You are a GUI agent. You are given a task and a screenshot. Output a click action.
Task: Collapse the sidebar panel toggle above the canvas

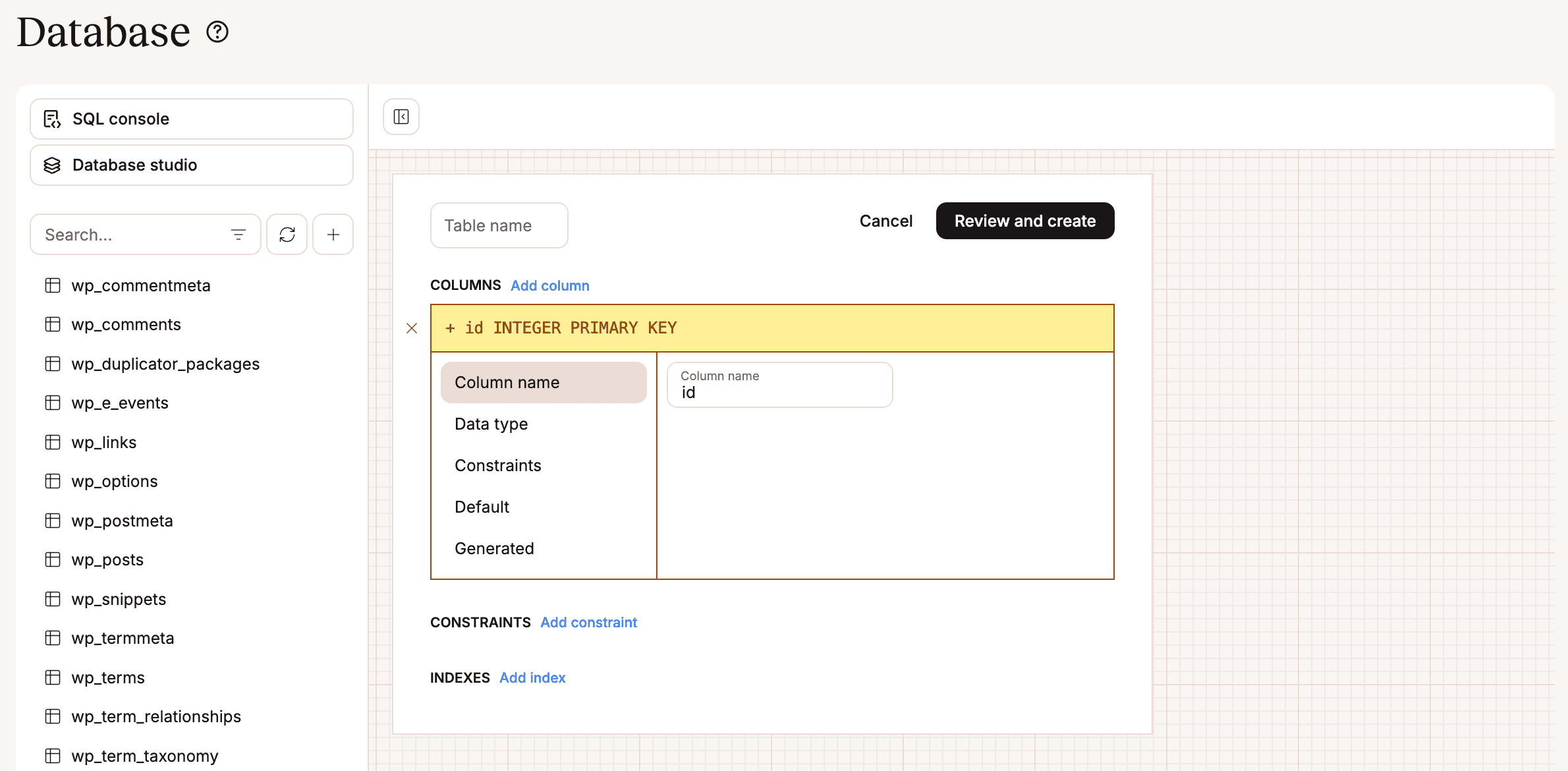coord(401,116)
